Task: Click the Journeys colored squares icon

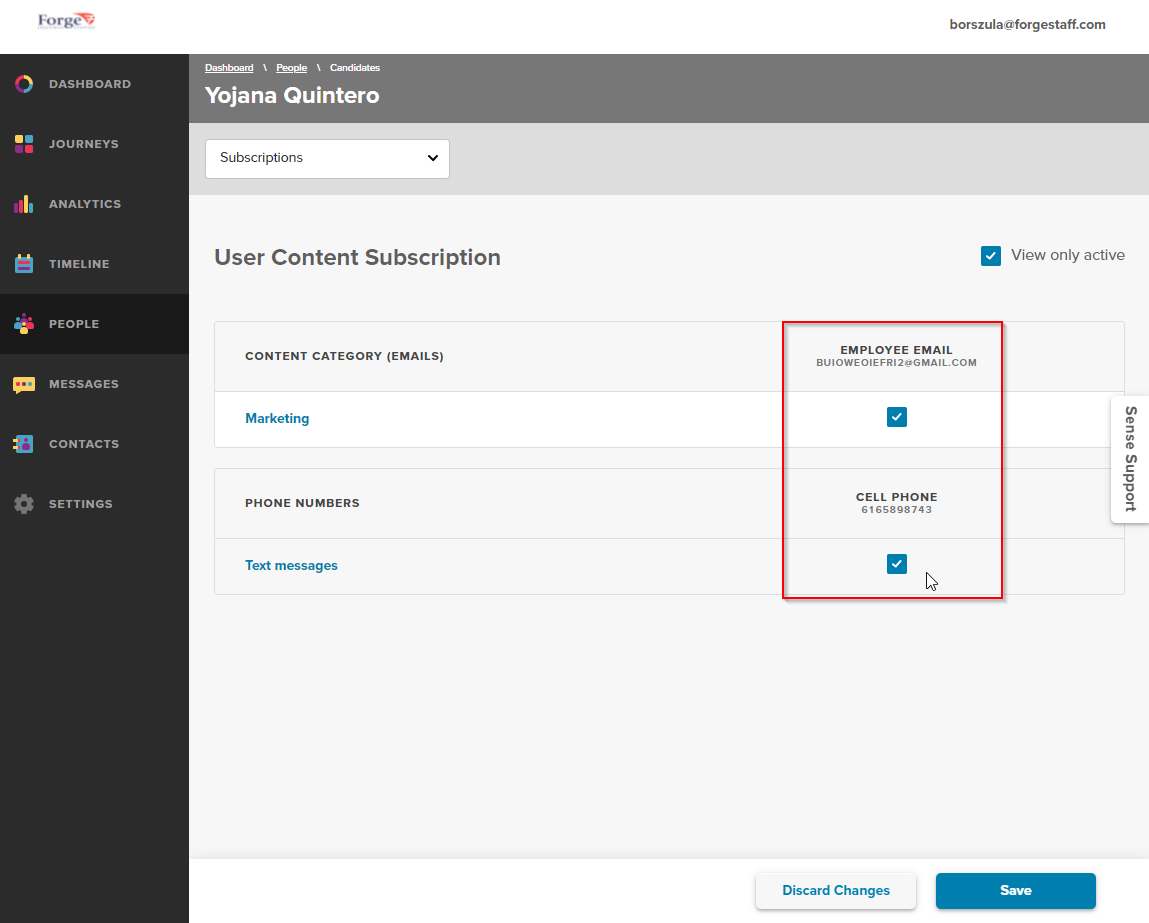Action: click(x=23, y=144)
